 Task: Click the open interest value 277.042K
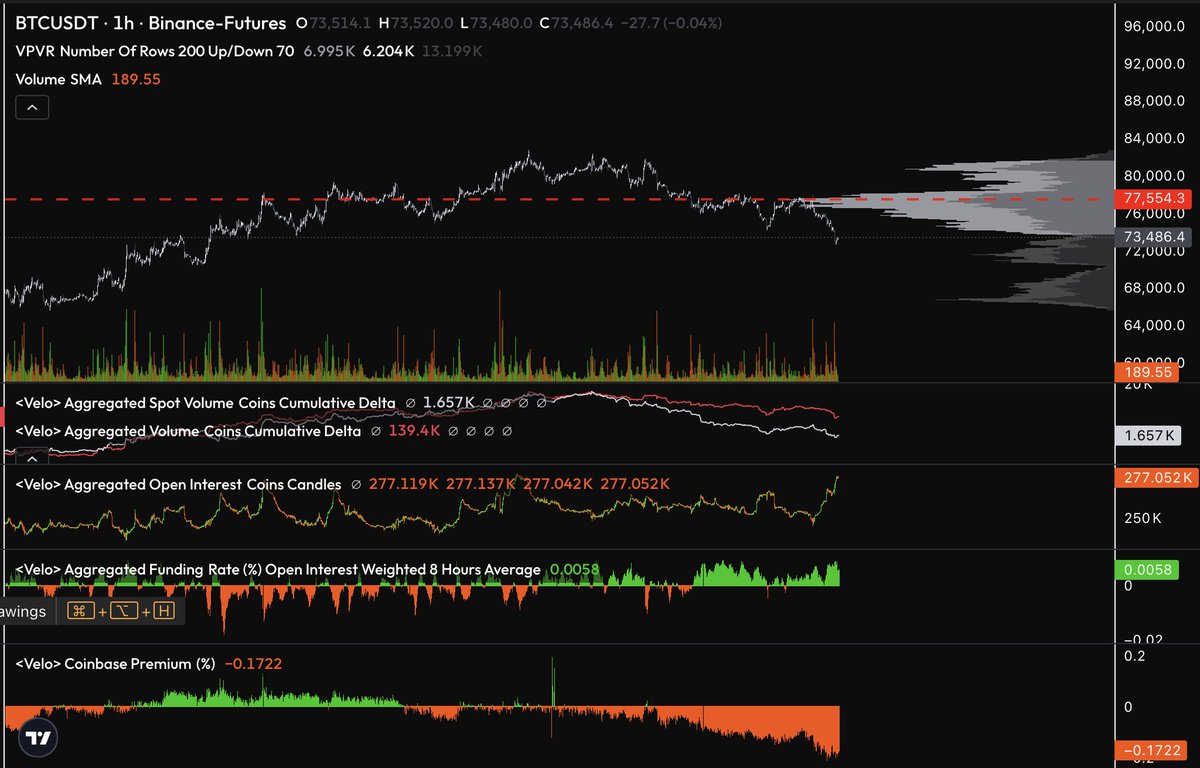tap(558, 484)
